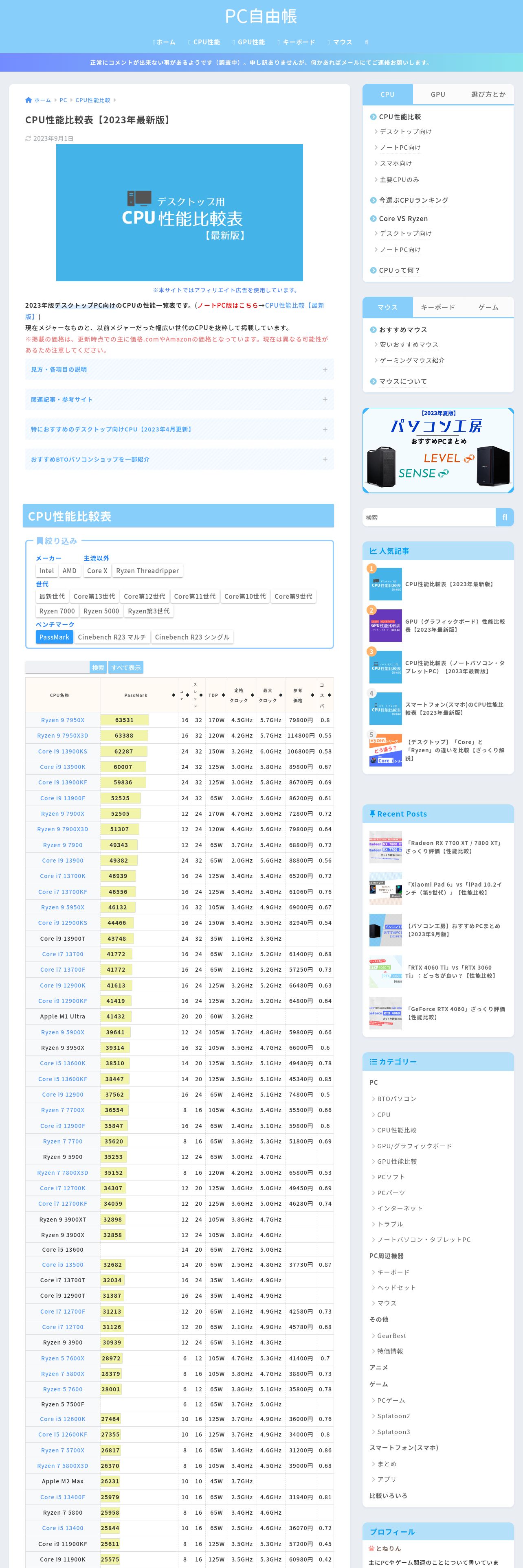Select the マウス widget tab
Image resolution: width=523 pixels, height=1568 pixels.
[x=387, y=307]
